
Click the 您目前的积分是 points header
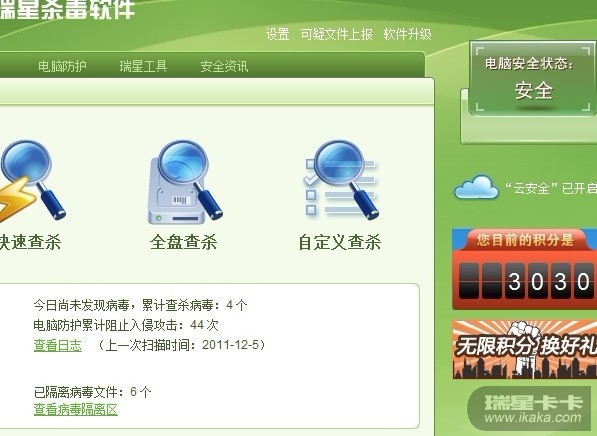coord(525,240)
